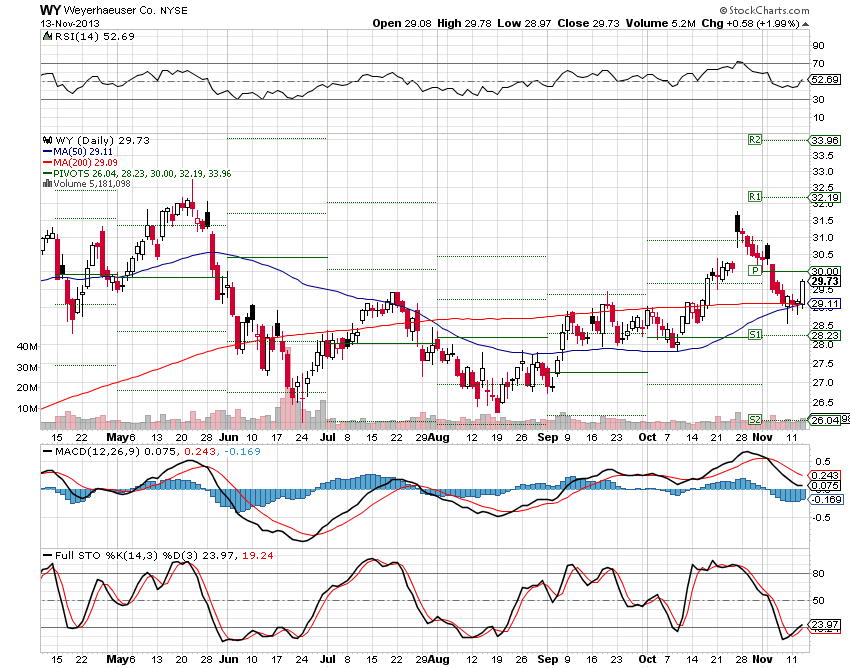
Task: Click the WY (Daily) 29.73 legend label
Action: (x=102, y=140)
